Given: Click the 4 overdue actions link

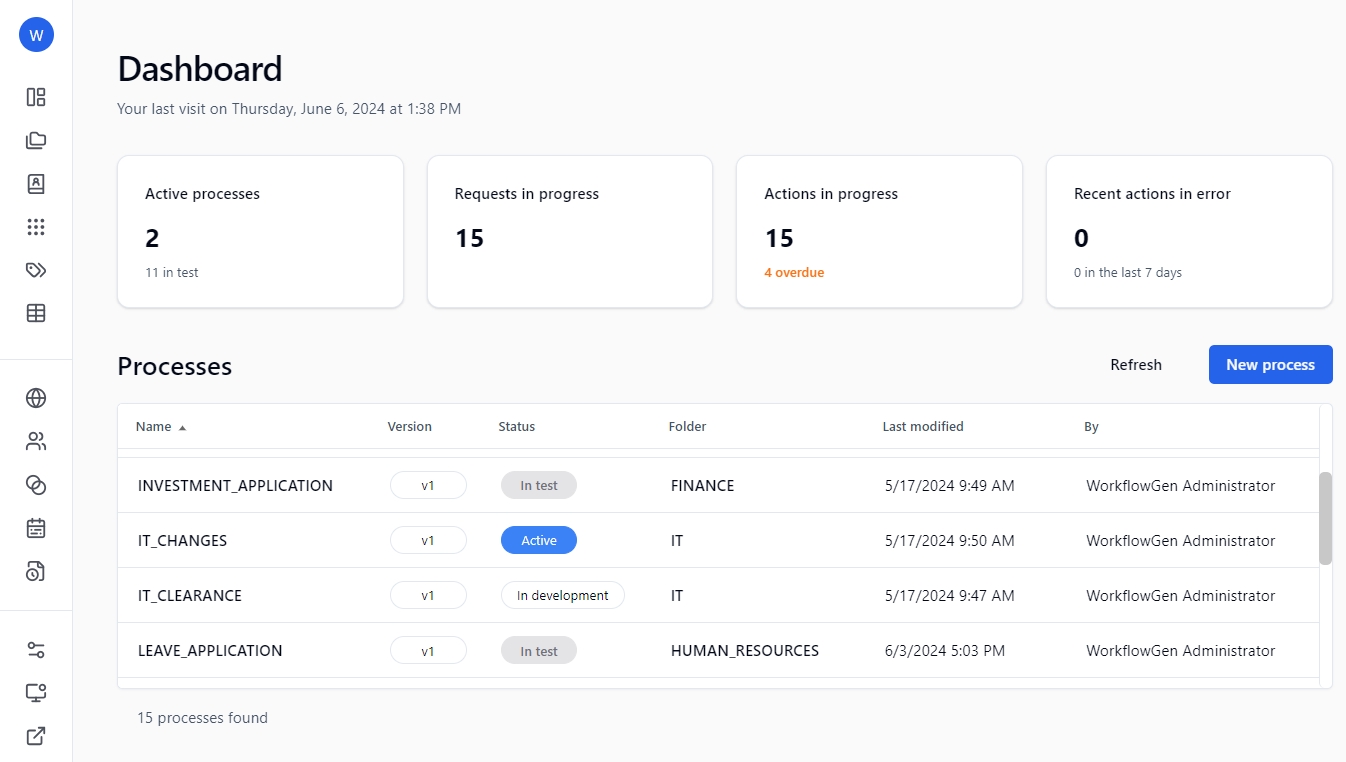Looking at the screenshot, I should pyautogui.click(x=794, y=272).
